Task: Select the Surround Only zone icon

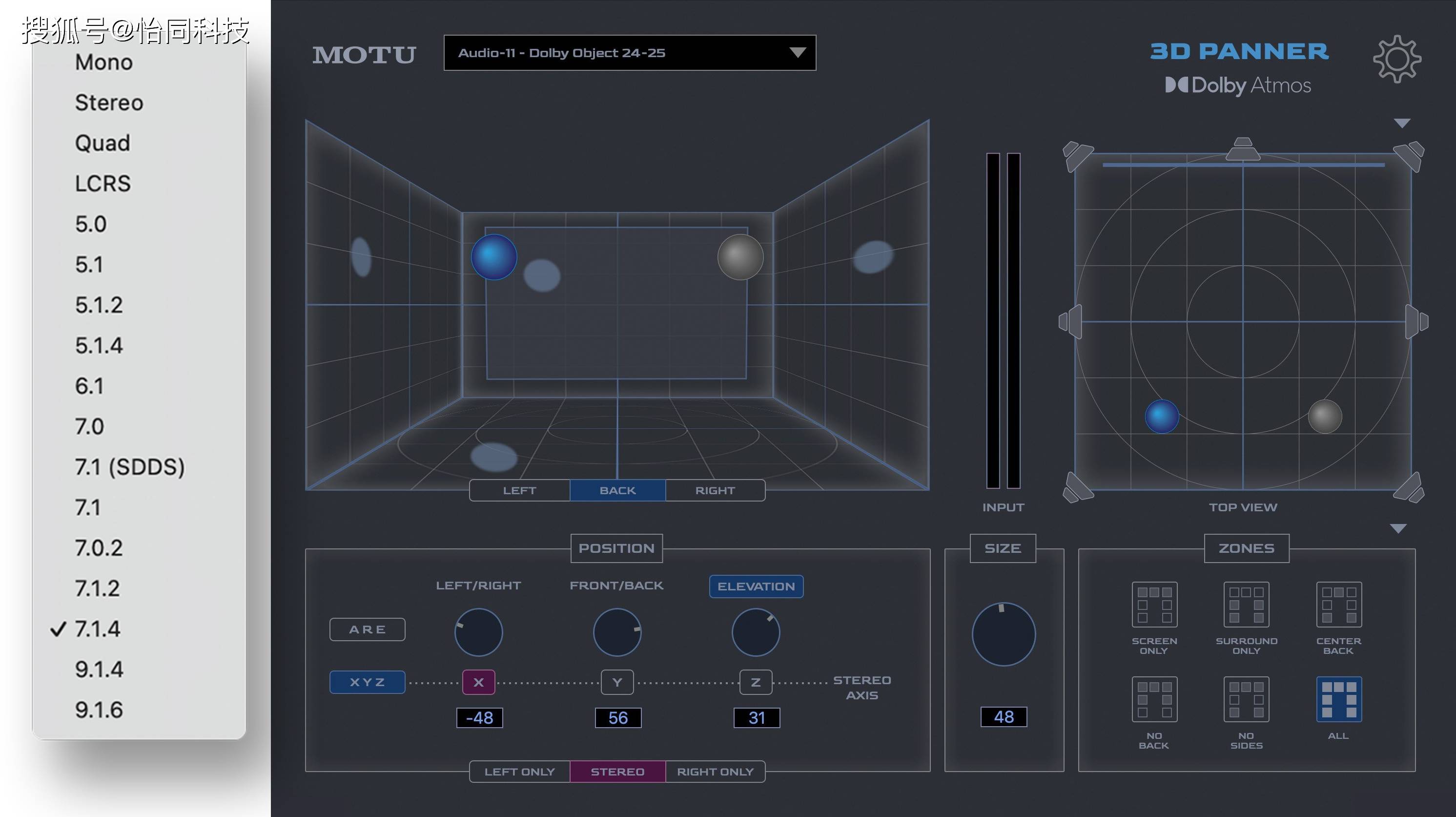Action: point(1246,605)
